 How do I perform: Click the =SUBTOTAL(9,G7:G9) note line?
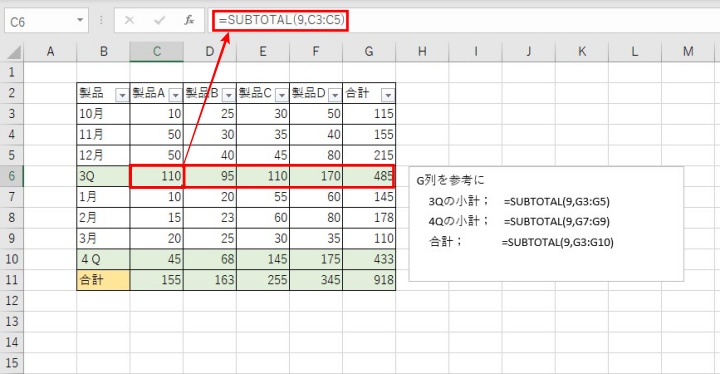coord(557,221)
